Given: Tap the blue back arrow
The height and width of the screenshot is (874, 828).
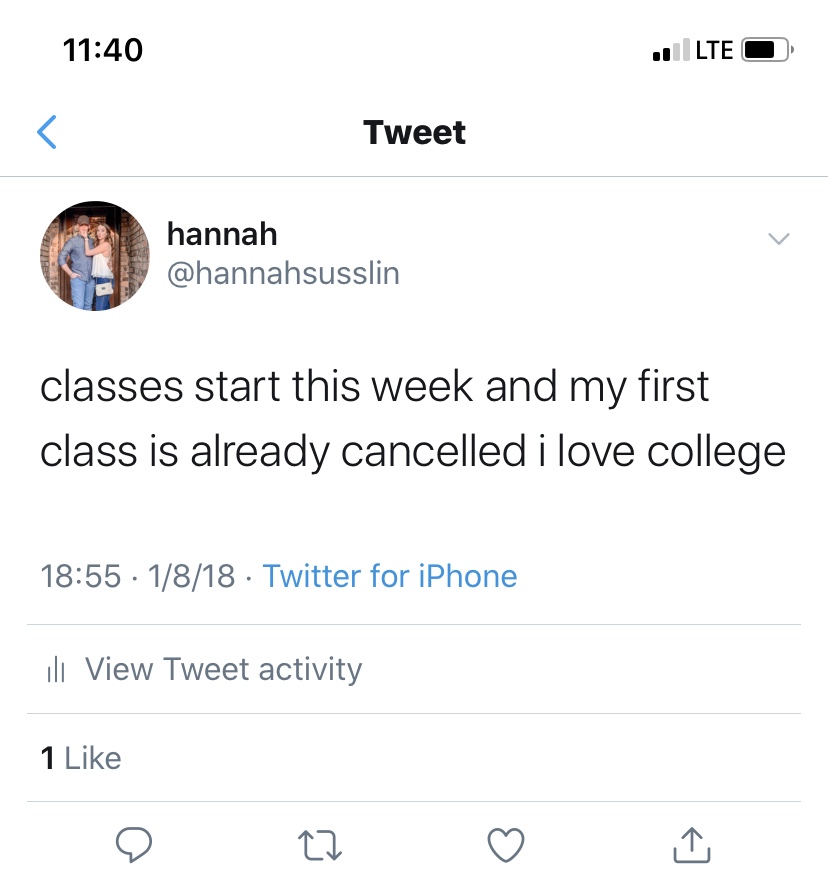Looking at the screenshot, I should [47, 132].
